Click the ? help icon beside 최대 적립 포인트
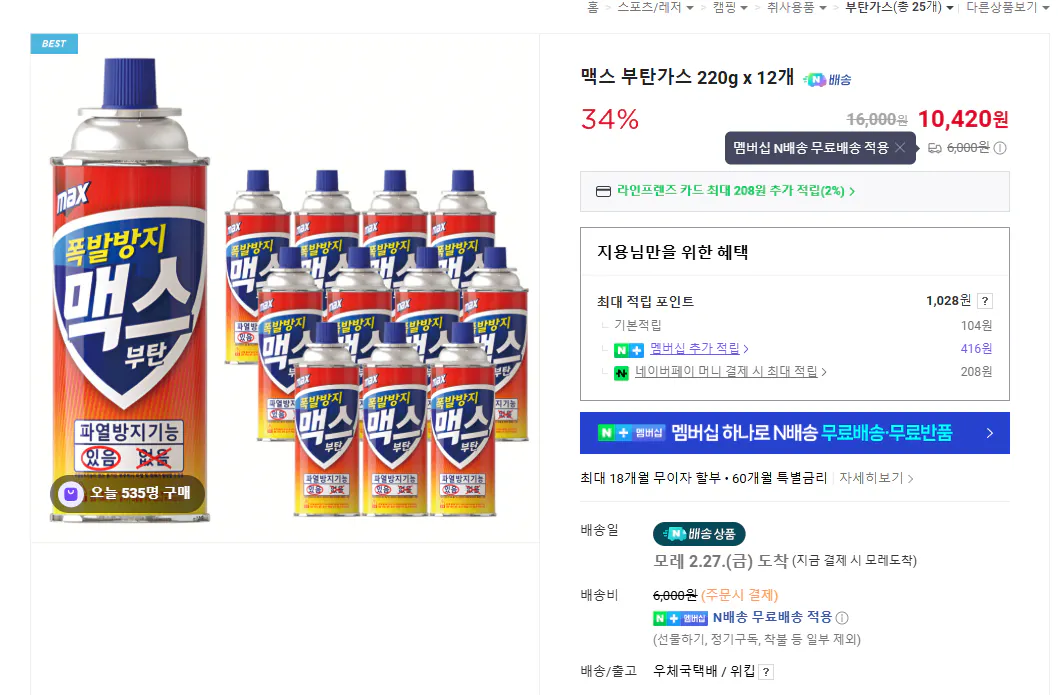1058x695 pixels. 985,300
